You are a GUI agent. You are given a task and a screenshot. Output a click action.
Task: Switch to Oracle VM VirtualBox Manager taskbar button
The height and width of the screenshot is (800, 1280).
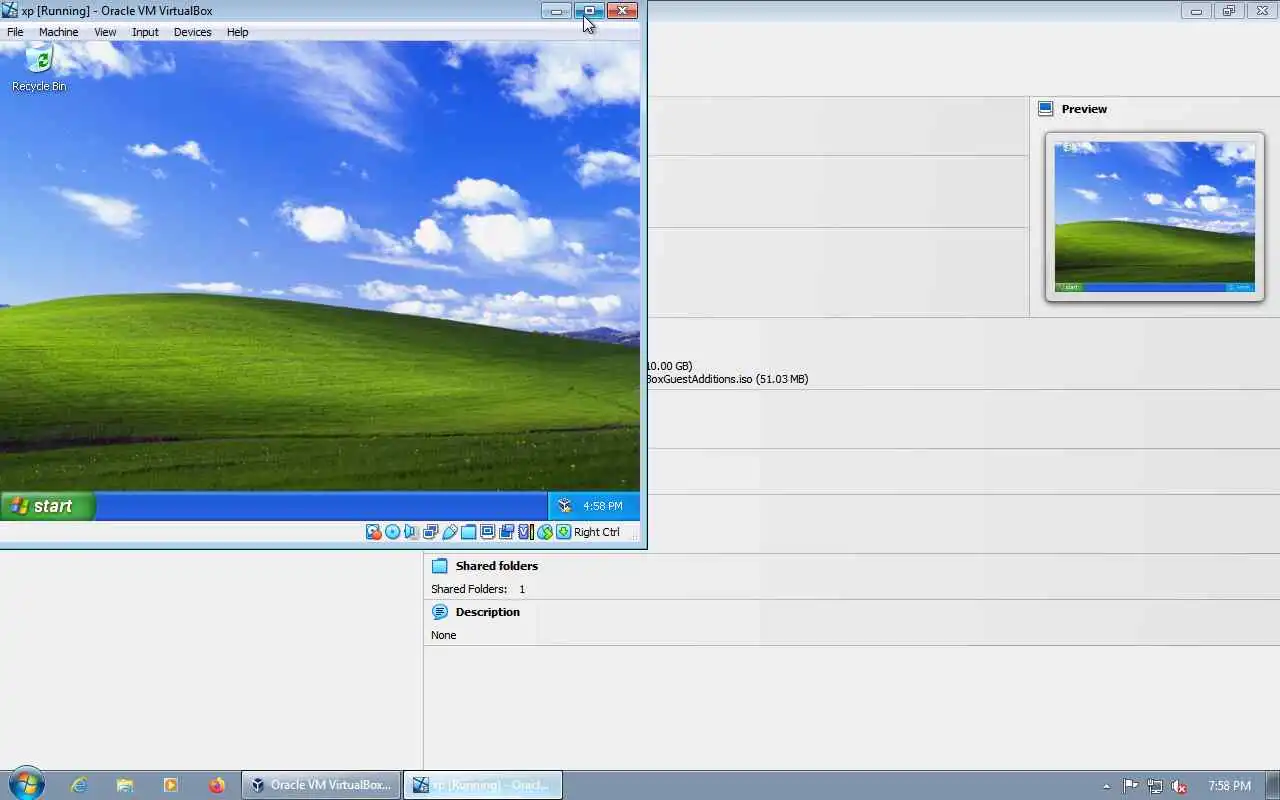321,785
